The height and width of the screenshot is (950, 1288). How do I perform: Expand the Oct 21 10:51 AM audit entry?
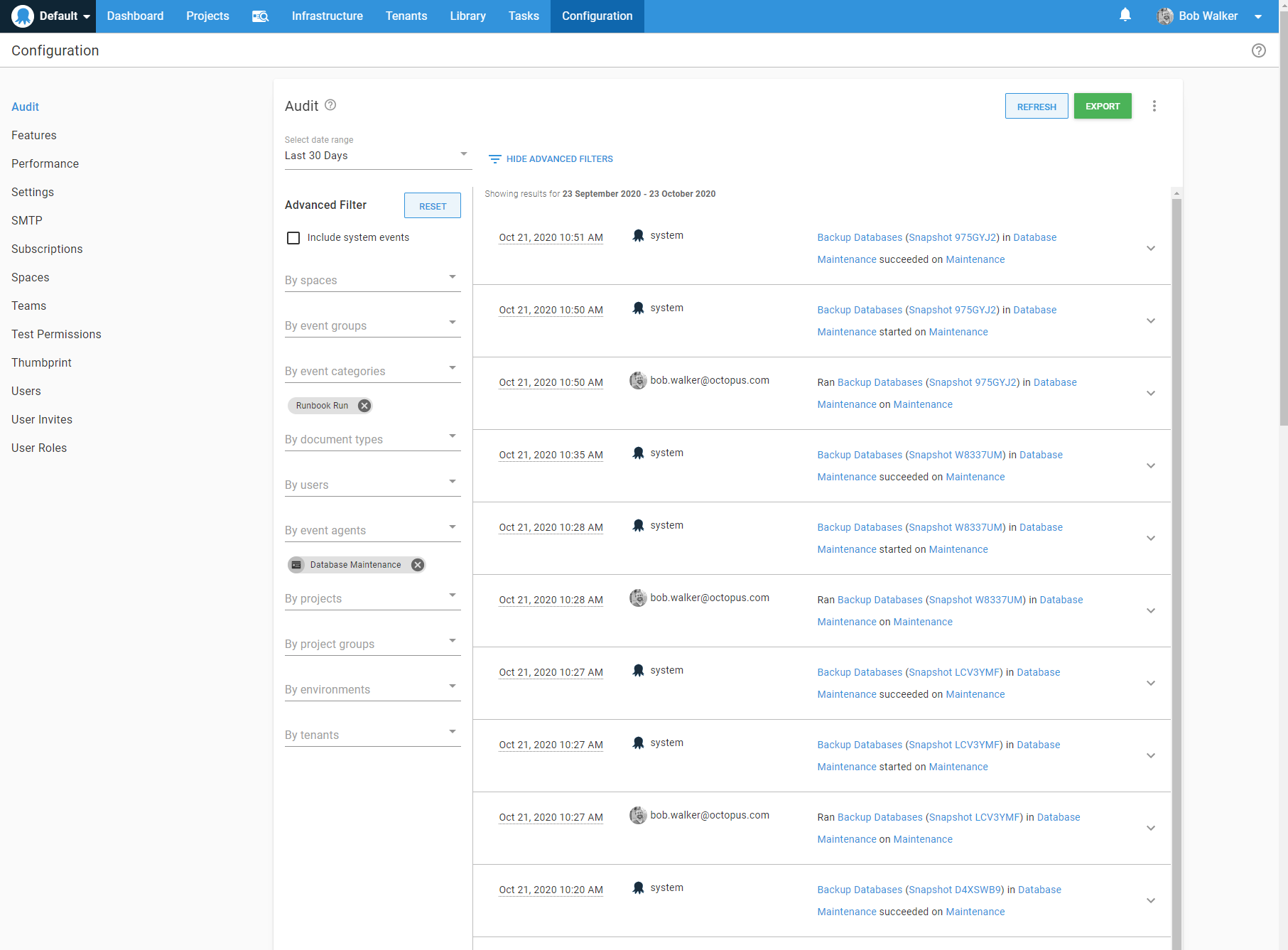pos(1150,249)
